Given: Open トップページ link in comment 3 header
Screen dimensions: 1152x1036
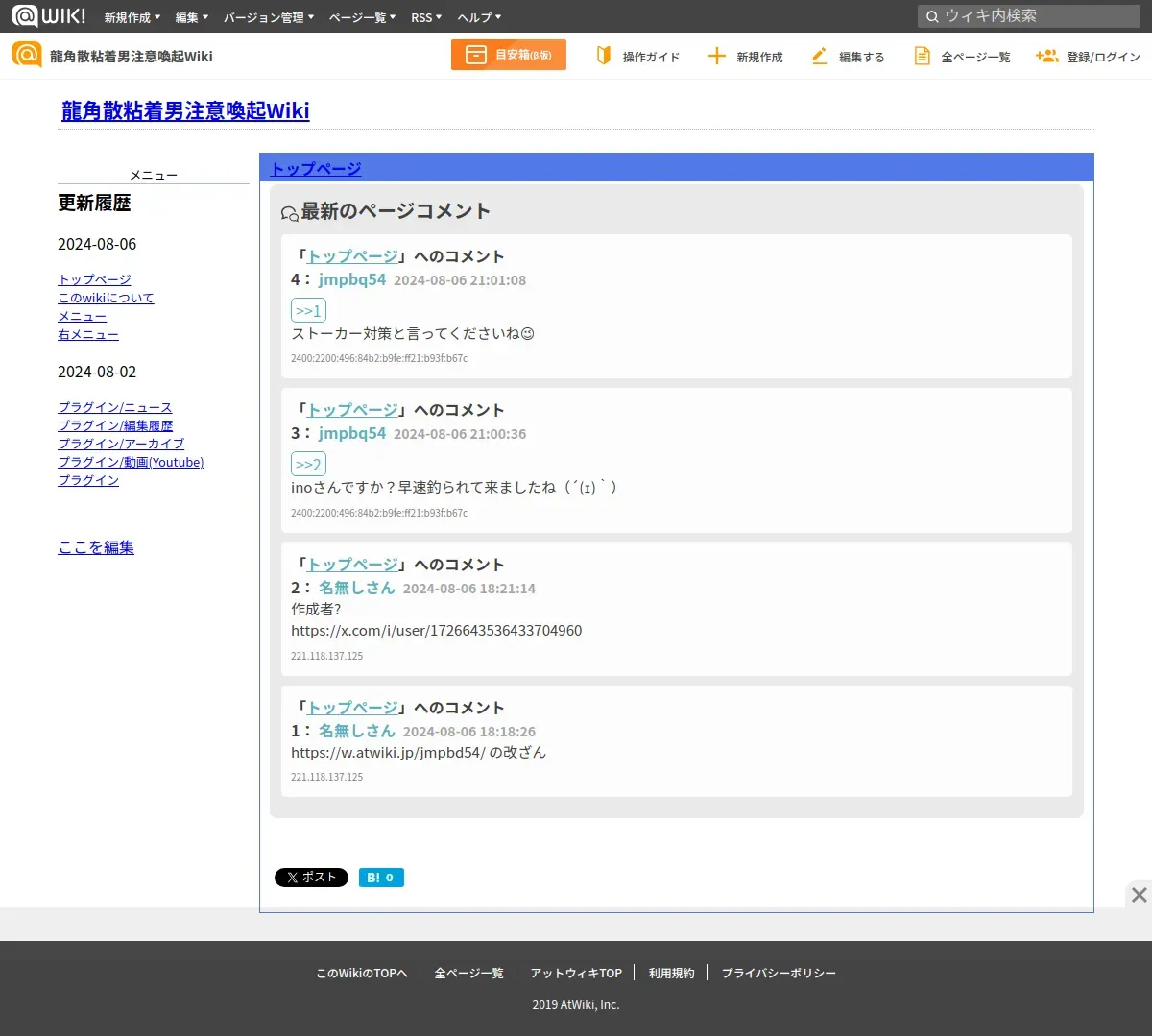Looking at the screenshot, I should [x=352, y=410].
